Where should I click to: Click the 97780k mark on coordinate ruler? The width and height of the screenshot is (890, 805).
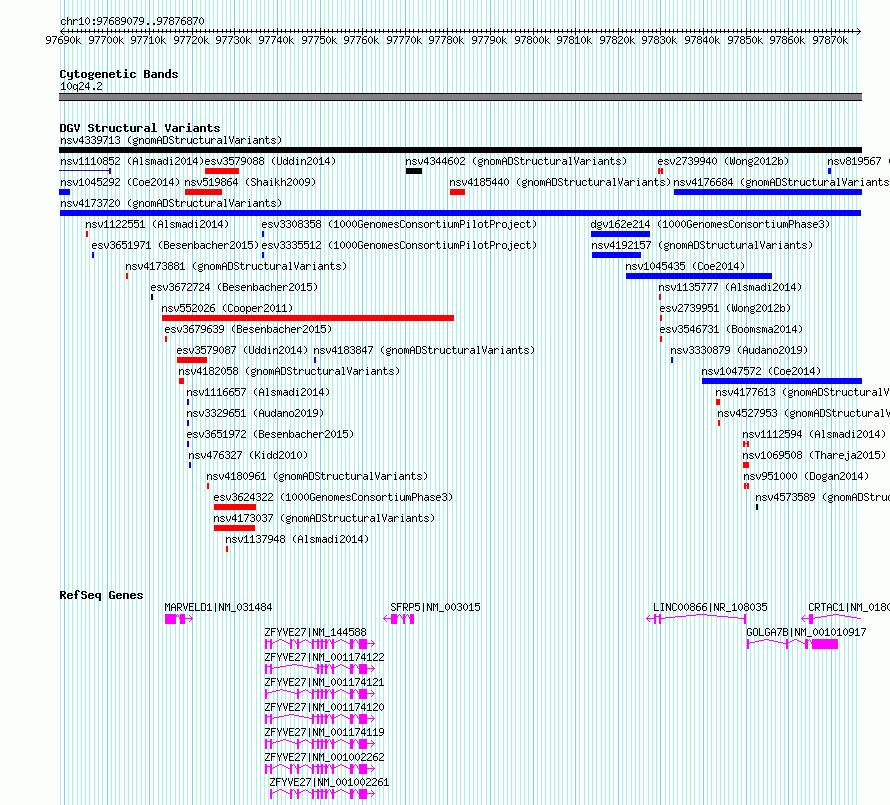tap(446, 40)
